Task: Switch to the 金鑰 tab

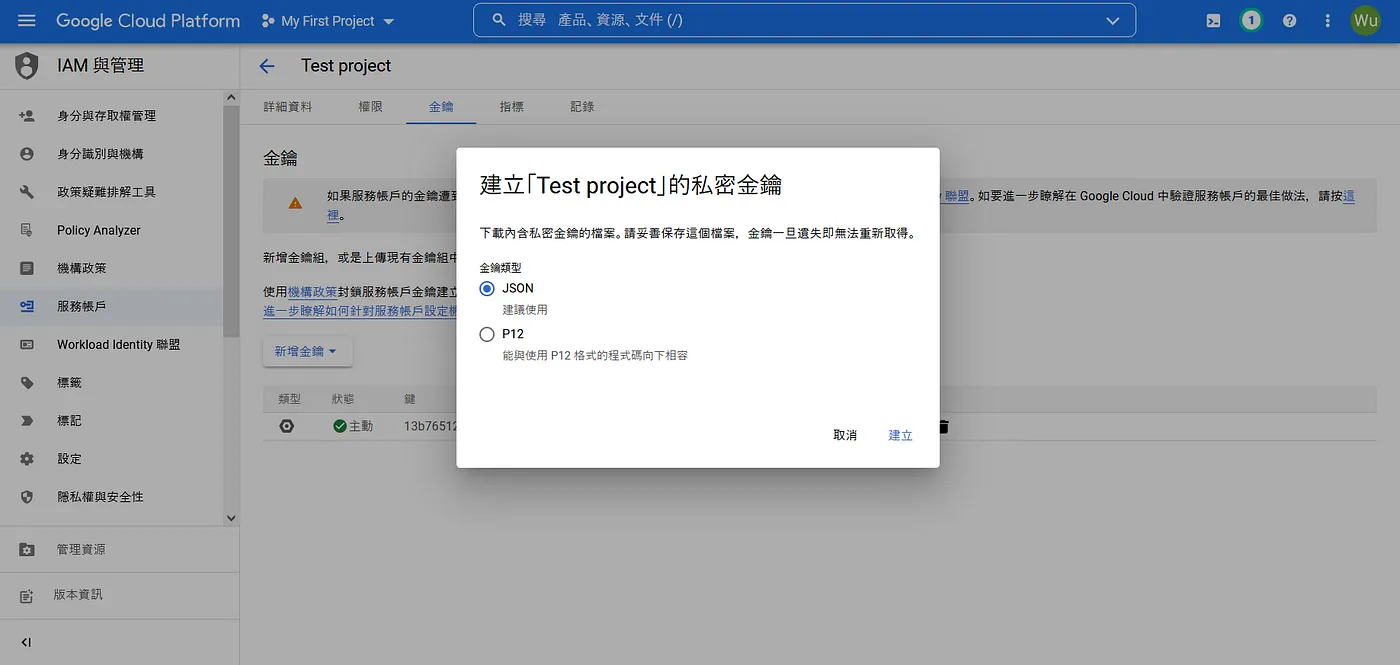Action: [441, 106]
